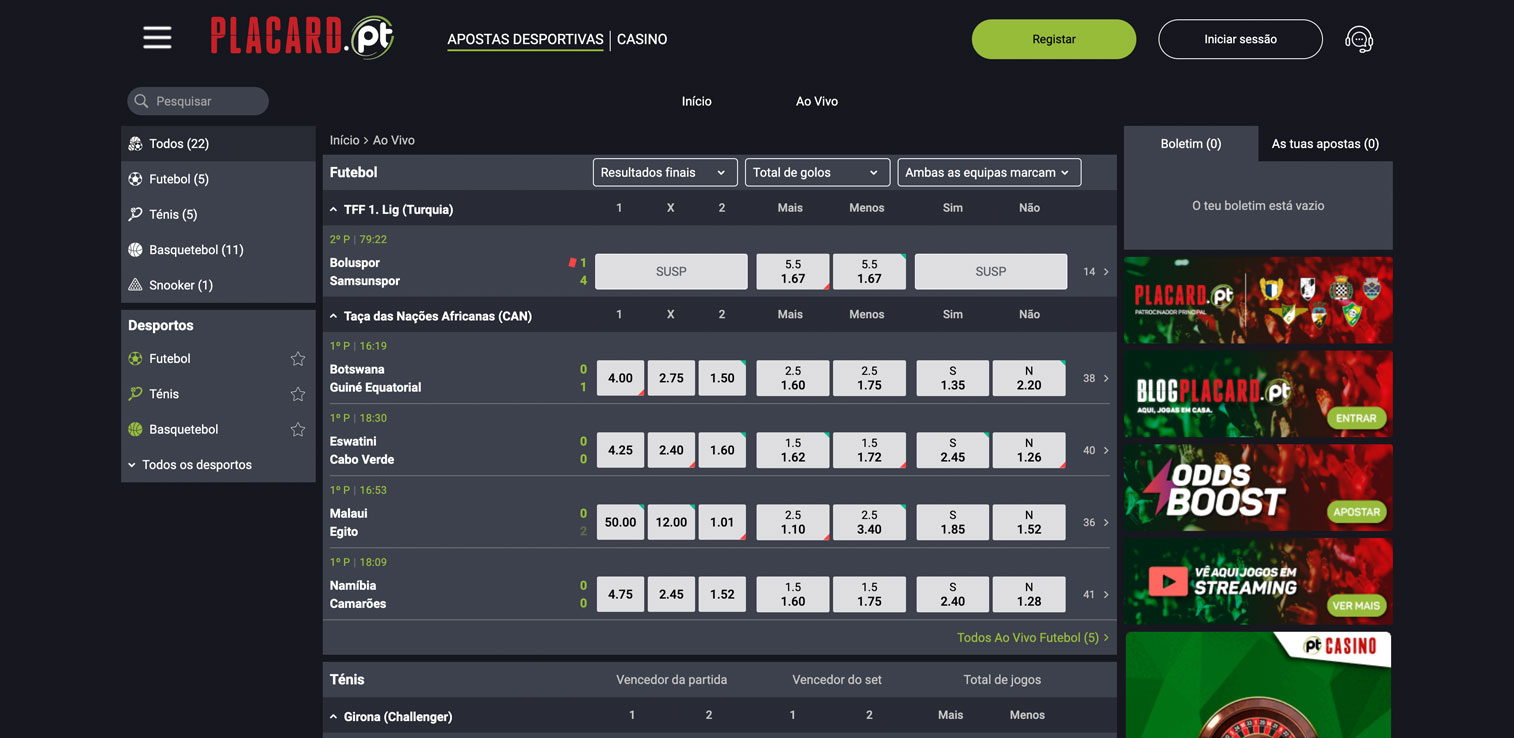The width and height of the screenshot is (1514, 738).
Task: Open the Resultados finais dropdown
Action: (x=665, y=172)
